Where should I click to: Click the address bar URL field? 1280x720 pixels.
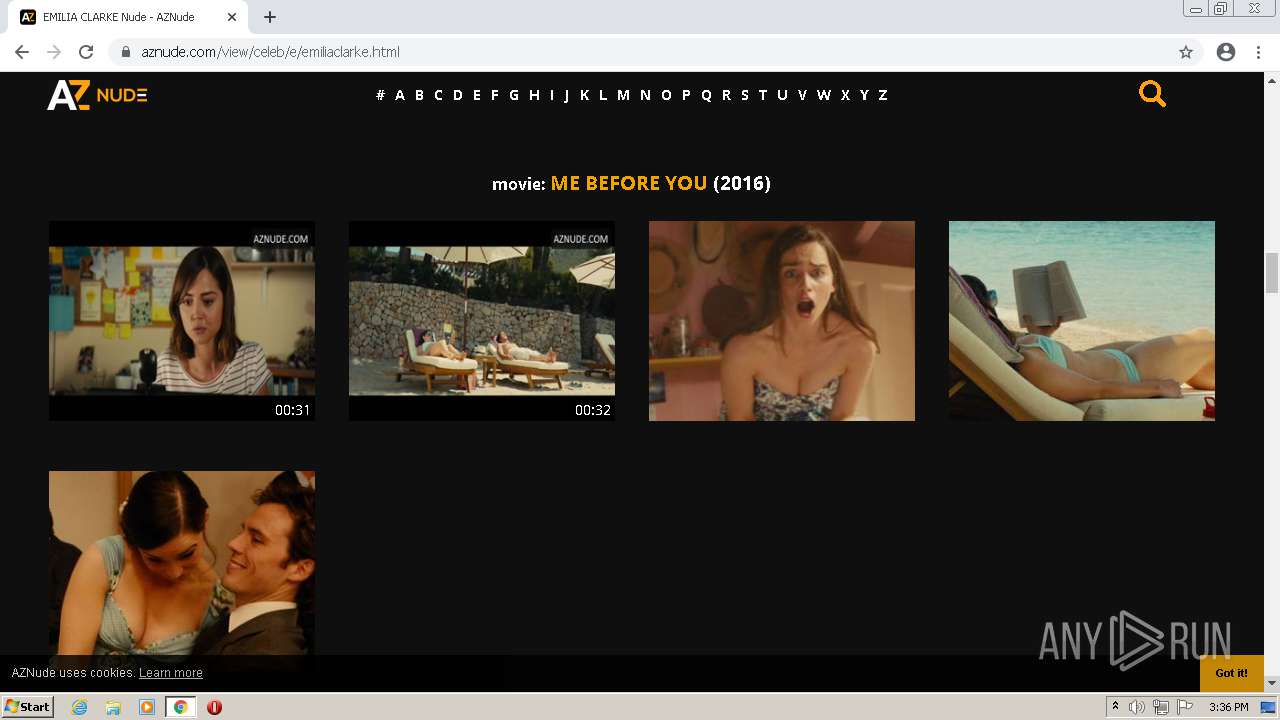point(640,52)
